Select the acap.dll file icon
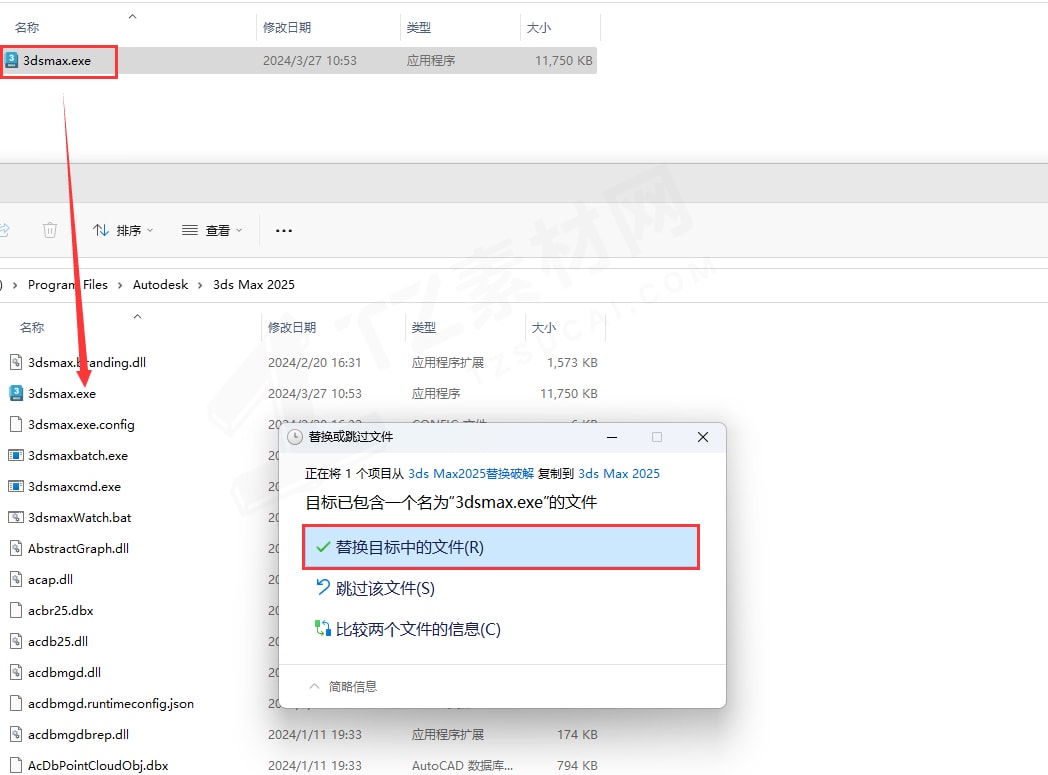The image size is (1048, 775). point(16,580)
